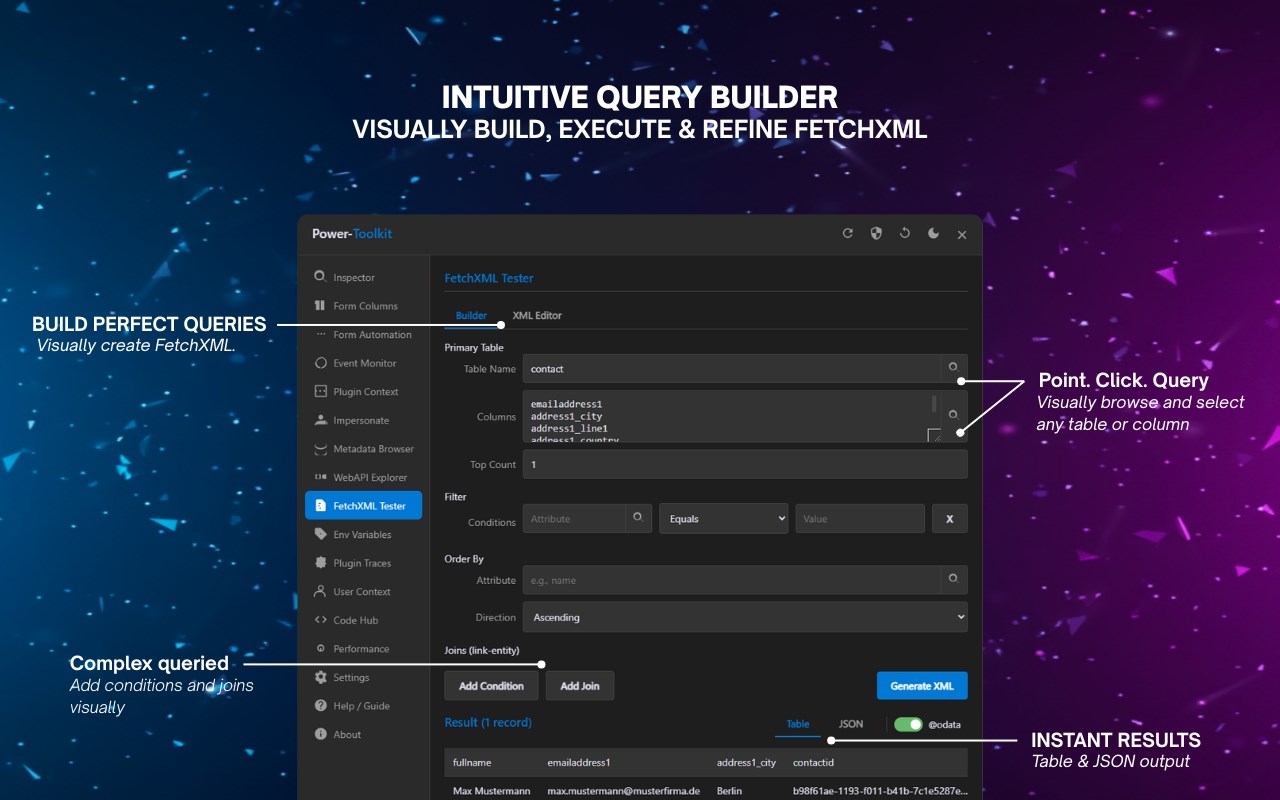The height and width of the screenshot is (800, 1280).
Task: Click the contact ID value starting b98f61ae
Action: (x=880, y=791)
